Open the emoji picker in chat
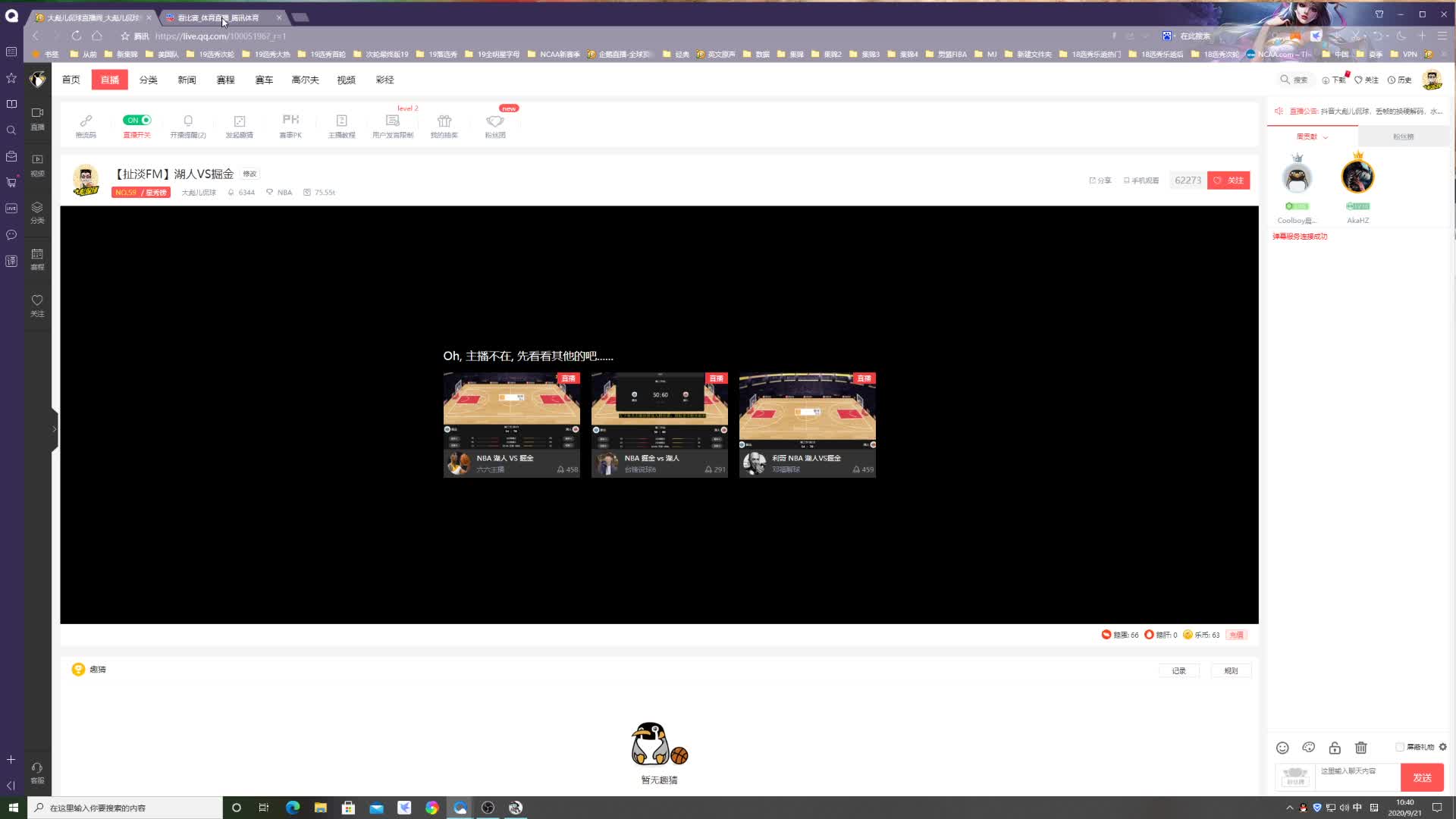 1282,748
